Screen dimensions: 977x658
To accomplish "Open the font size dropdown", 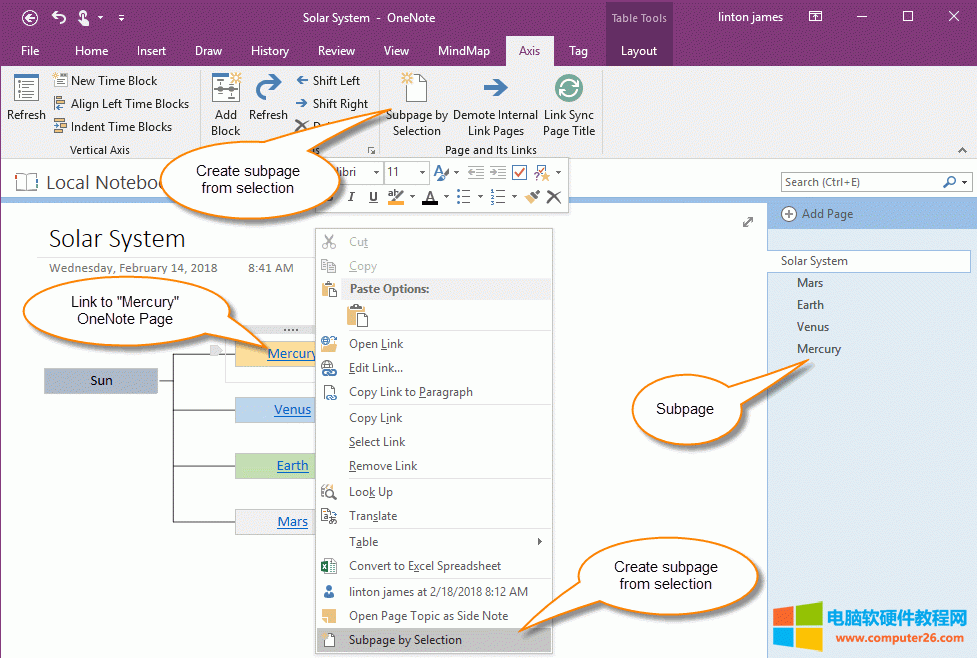I will pos(421,172).
